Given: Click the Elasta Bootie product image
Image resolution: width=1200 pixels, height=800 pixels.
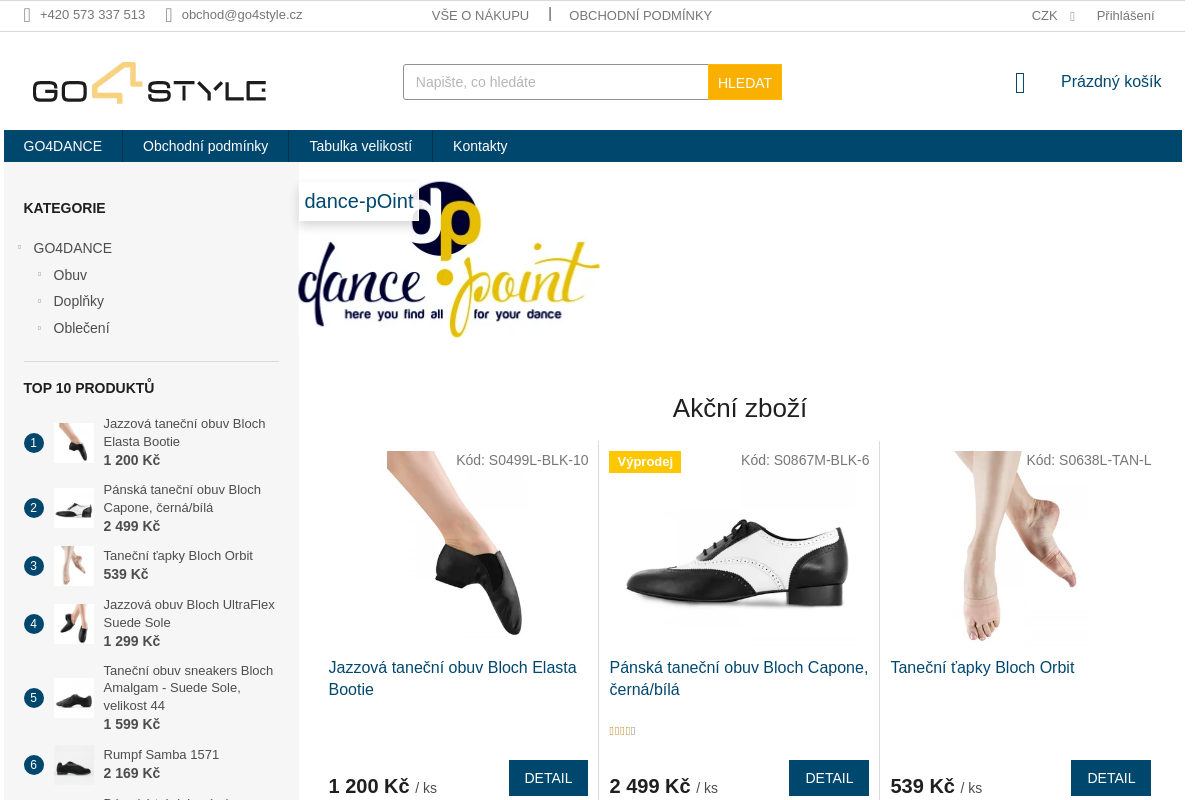Looking at the screenshot, I should [459, 545].
